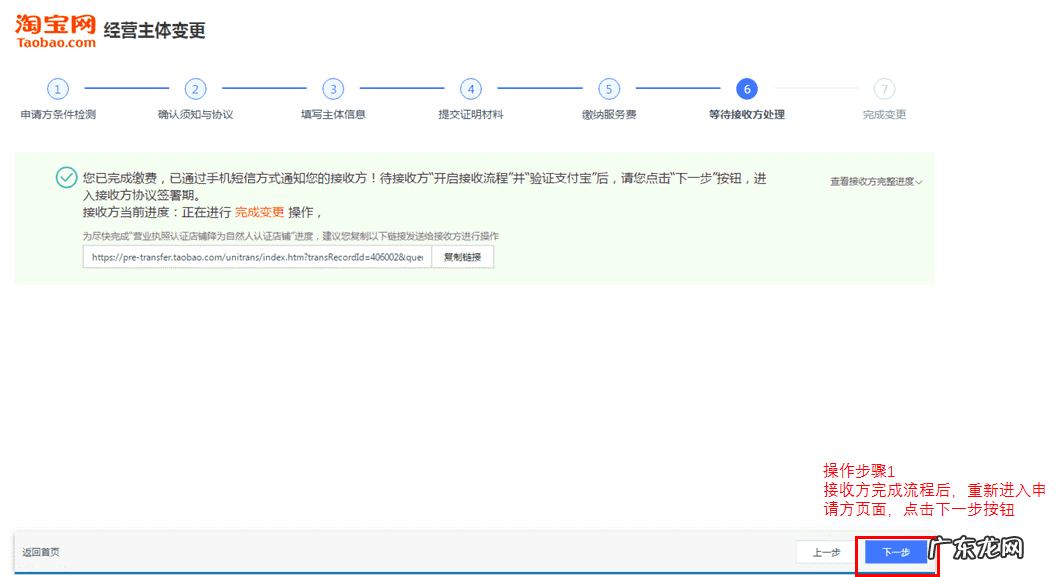Select the greyed step 7 完成变更 circle
Image resolution: width=1062 pixels, height=577 pixels.
pos(884,89)
